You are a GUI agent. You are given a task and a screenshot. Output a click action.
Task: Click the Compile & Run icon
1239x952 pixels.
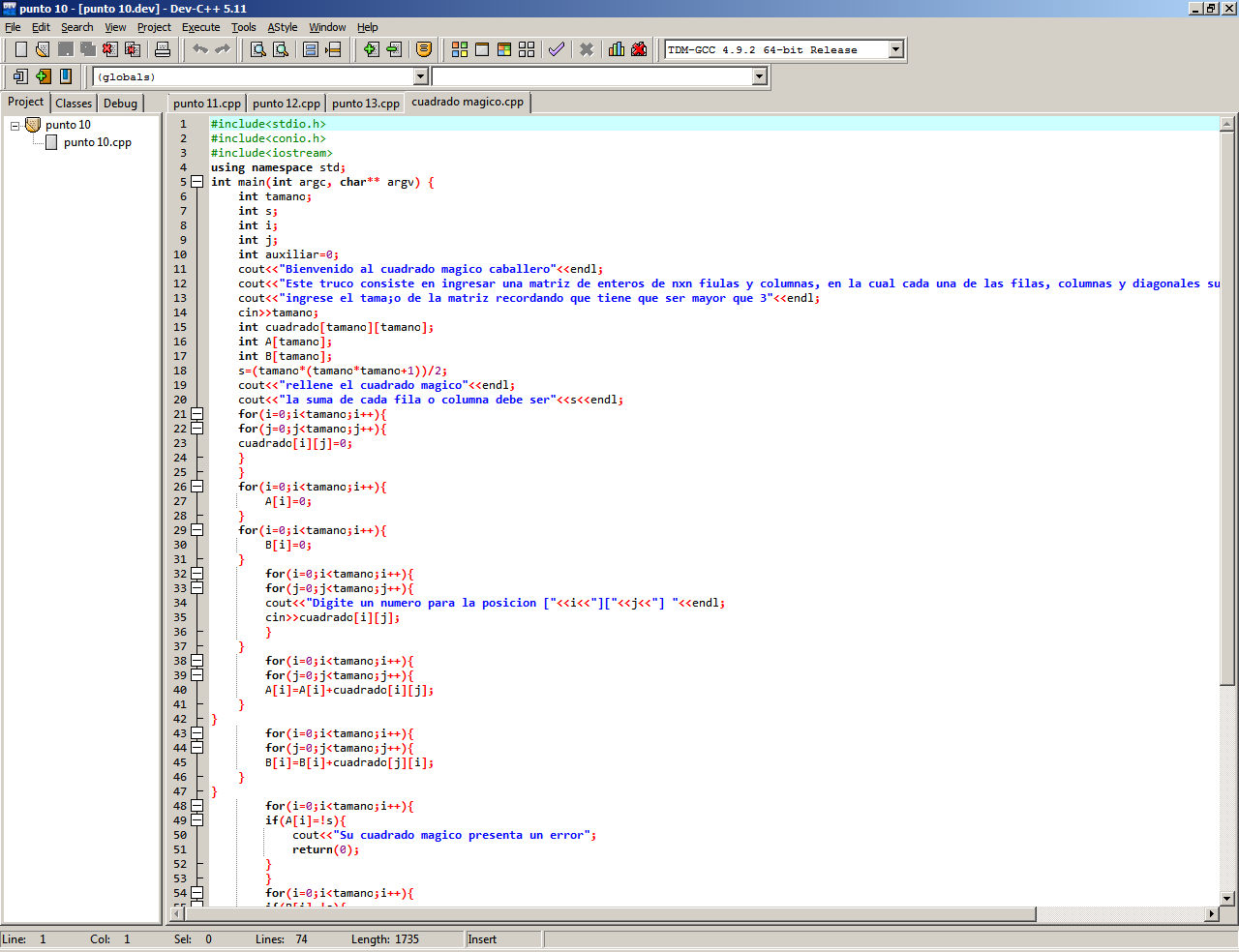pos(504,49)
